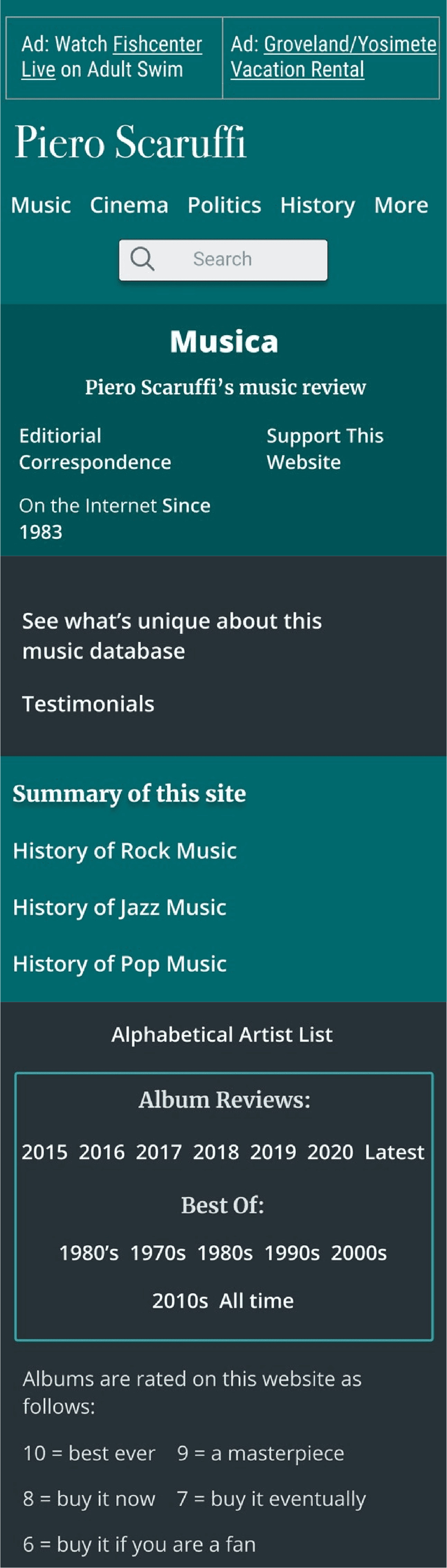Open the Correspondence page

coord(94,462)
